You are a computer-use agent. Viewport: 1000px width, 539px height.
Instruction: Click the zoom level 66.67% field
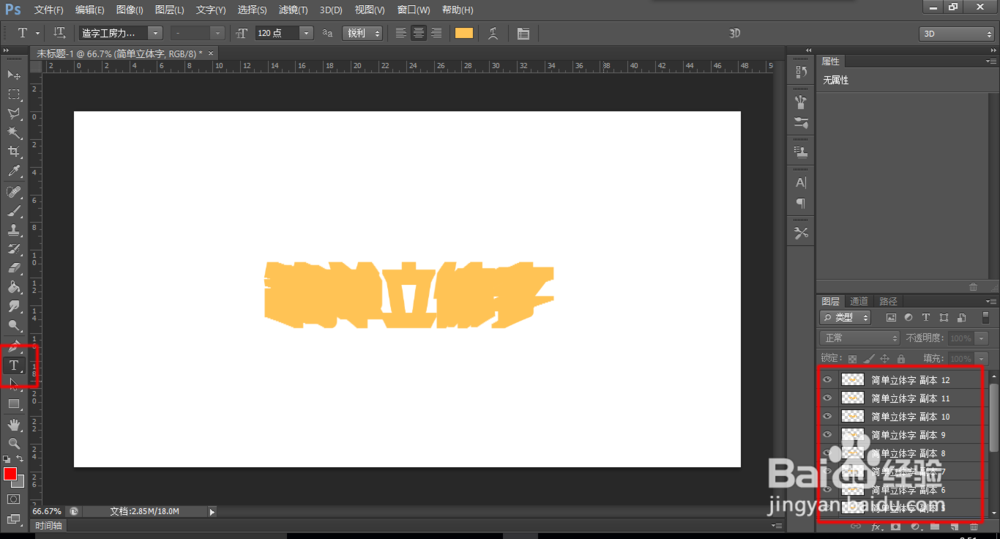(47, 511)
